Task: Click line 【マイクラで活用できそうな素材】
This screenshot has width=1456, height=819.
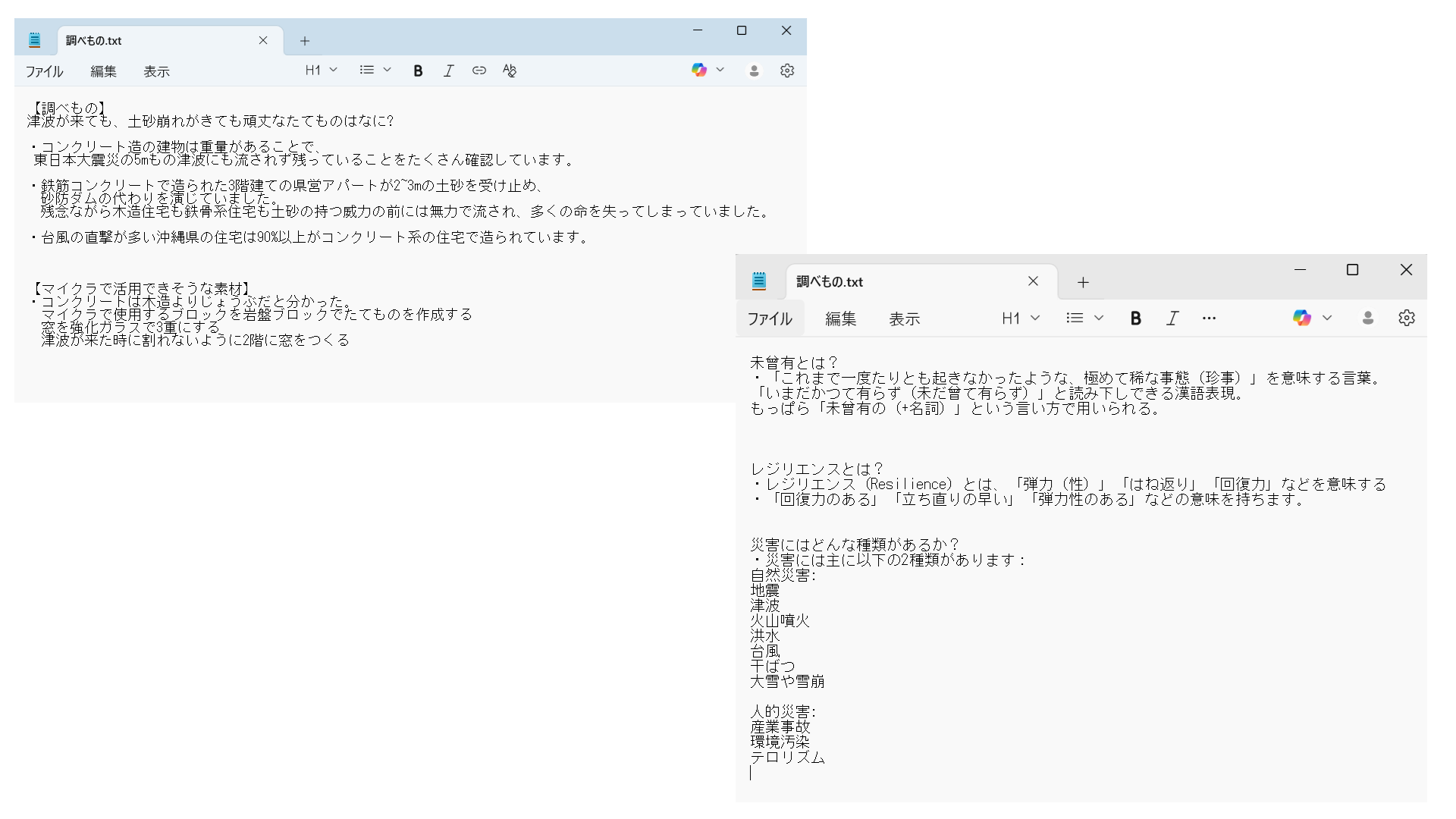Action: point(141,289)
